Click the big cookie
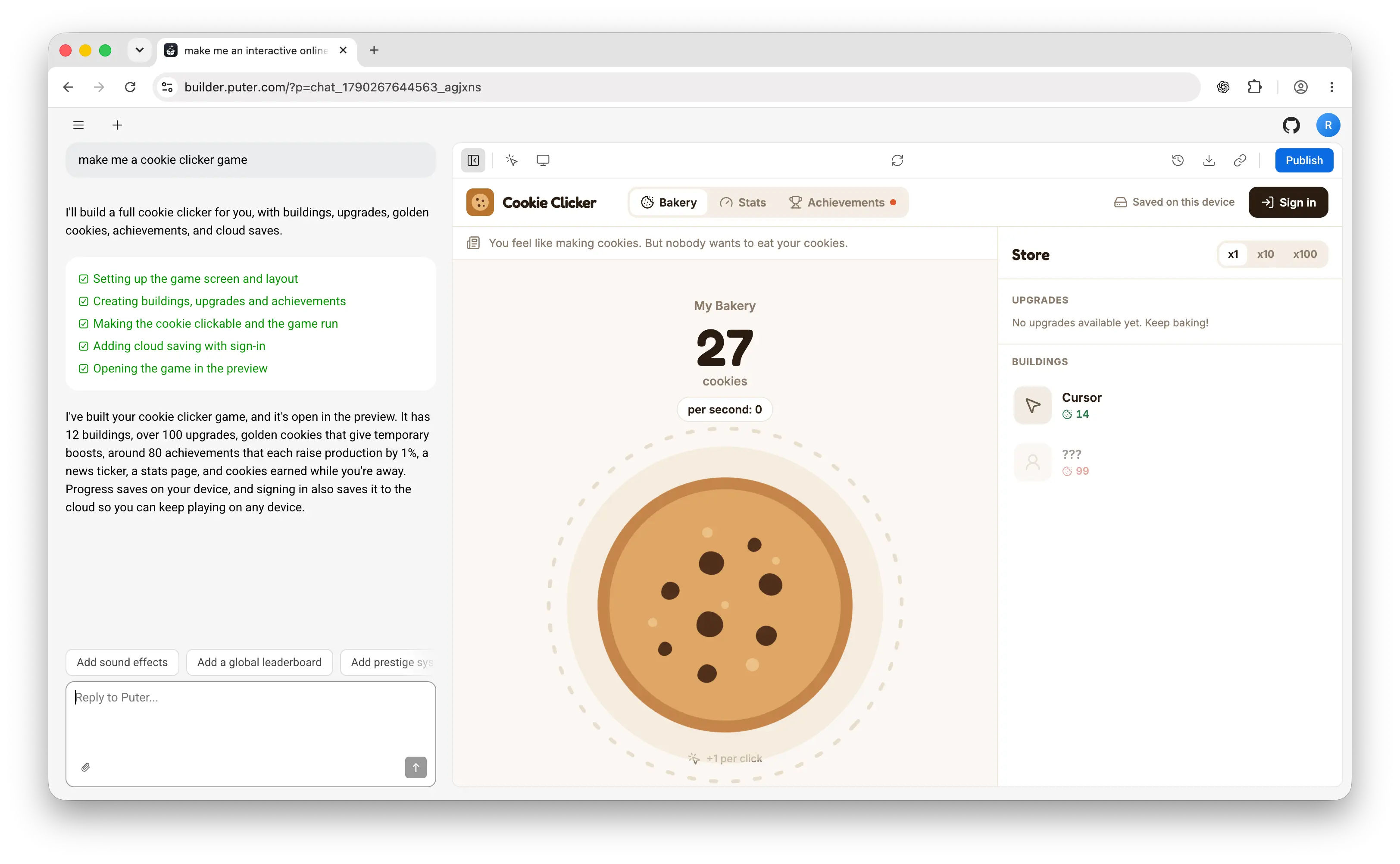 (724, 604)
